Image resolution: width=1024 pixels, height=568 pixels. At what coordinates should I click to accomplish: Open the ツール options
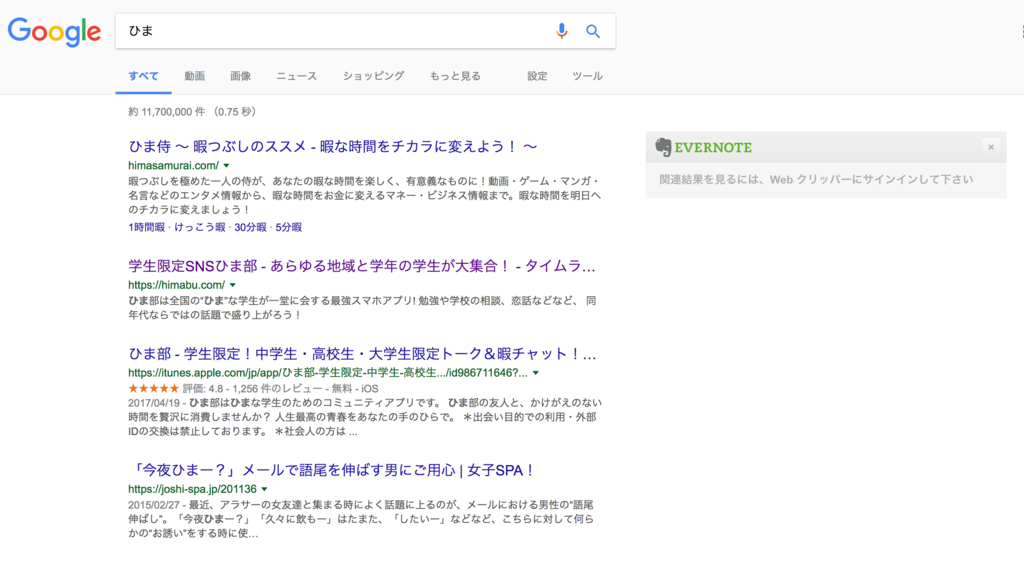pos(587,76)
